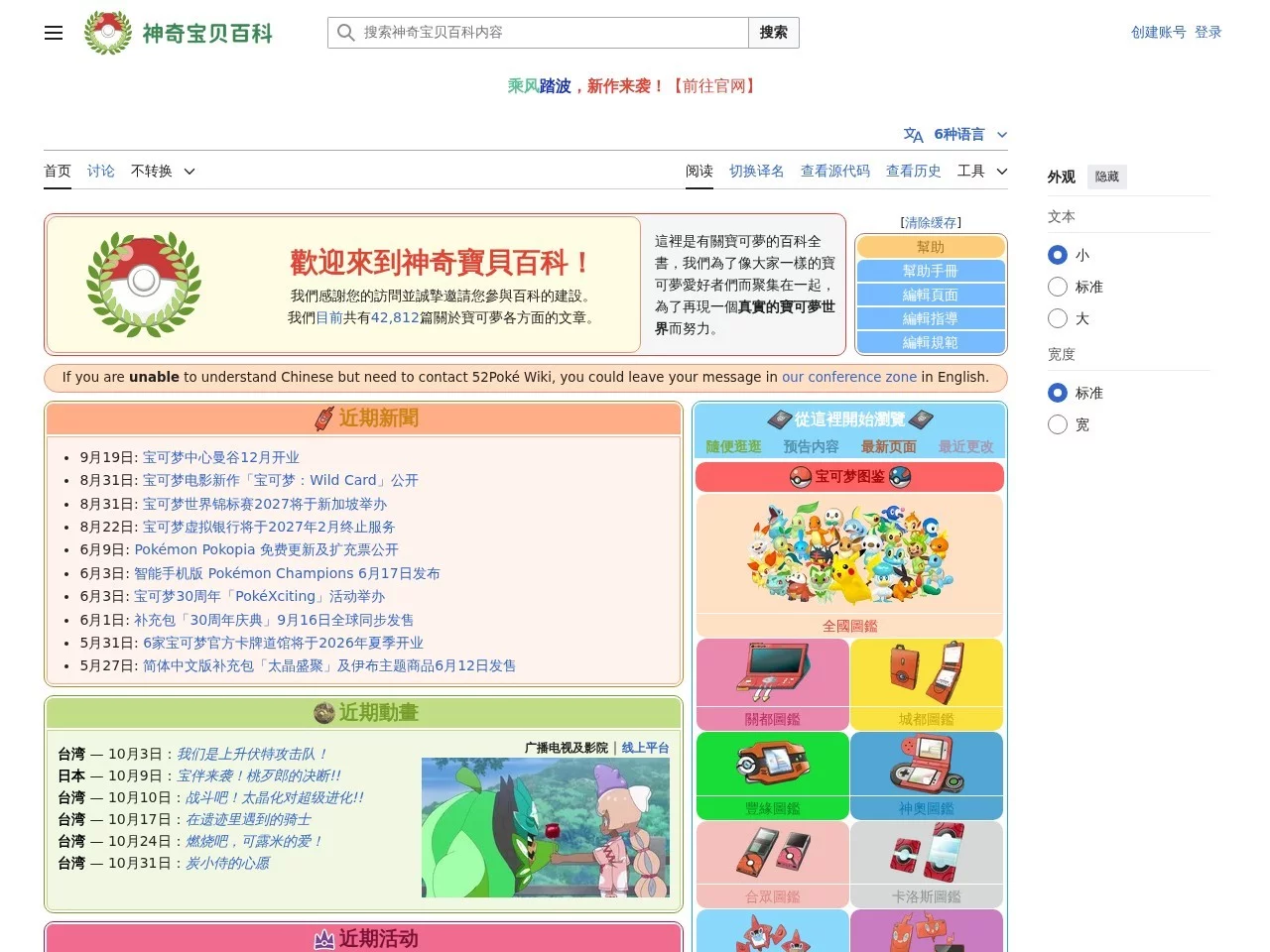Click the 42,812 article count link
1270x952 pixels.
(x=395, y=317)
